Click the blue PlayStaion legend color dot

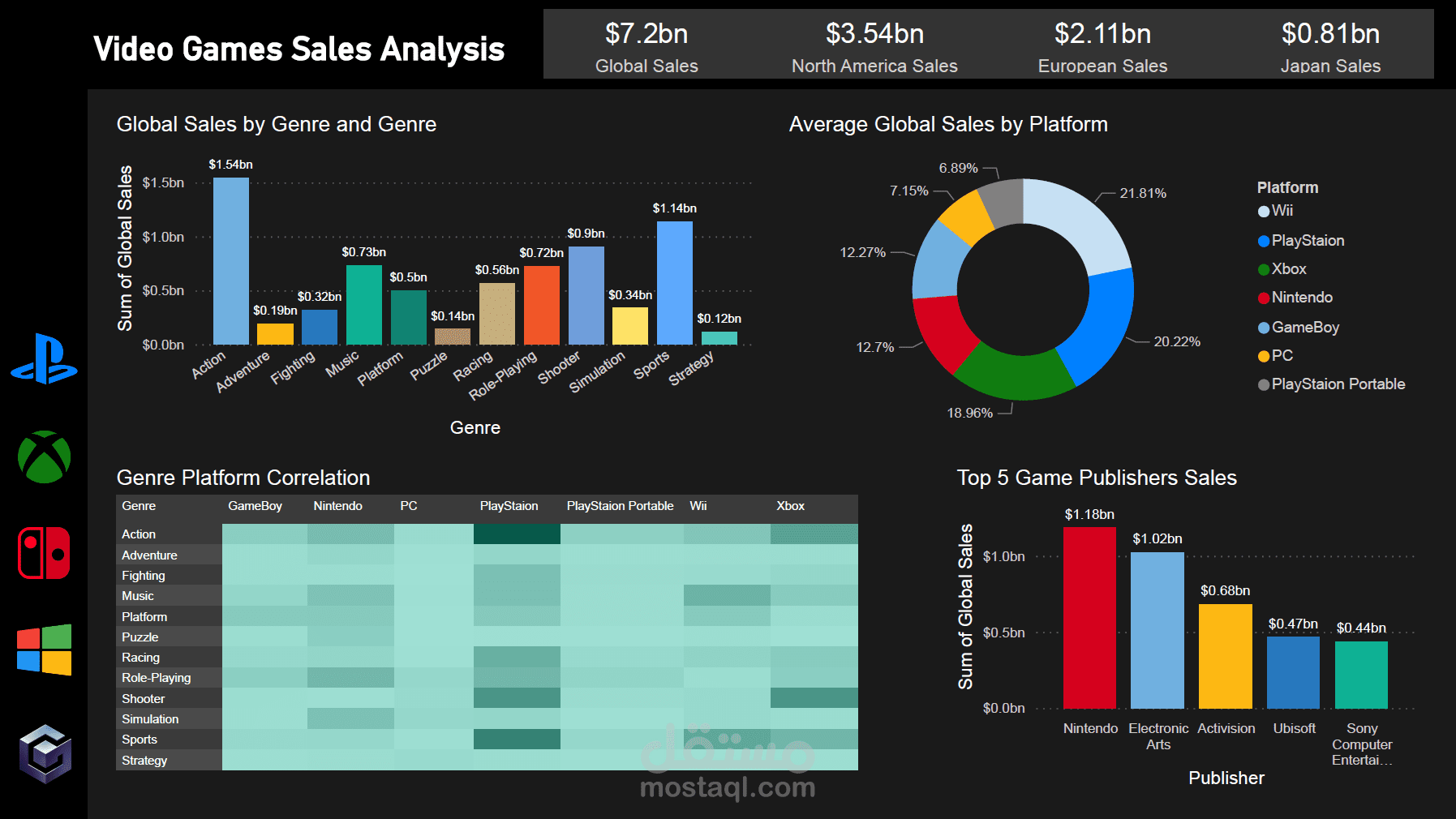point(1264,241)
